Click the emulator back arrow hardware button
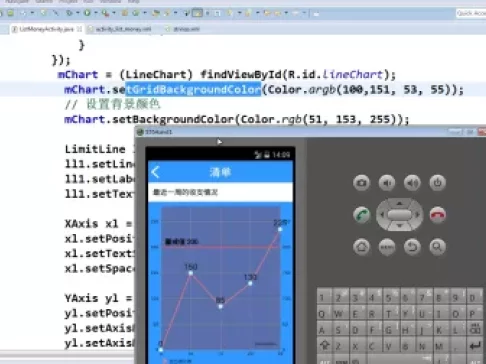The image size is (486, 364). [412, 247]
